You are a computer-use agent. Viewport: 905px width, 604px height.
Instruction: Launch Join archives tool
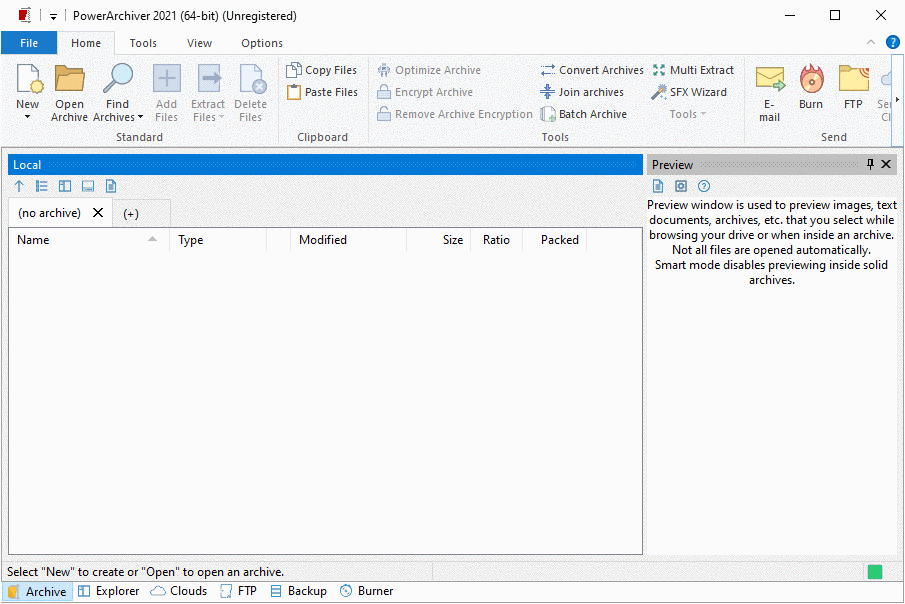click(582, 92)
